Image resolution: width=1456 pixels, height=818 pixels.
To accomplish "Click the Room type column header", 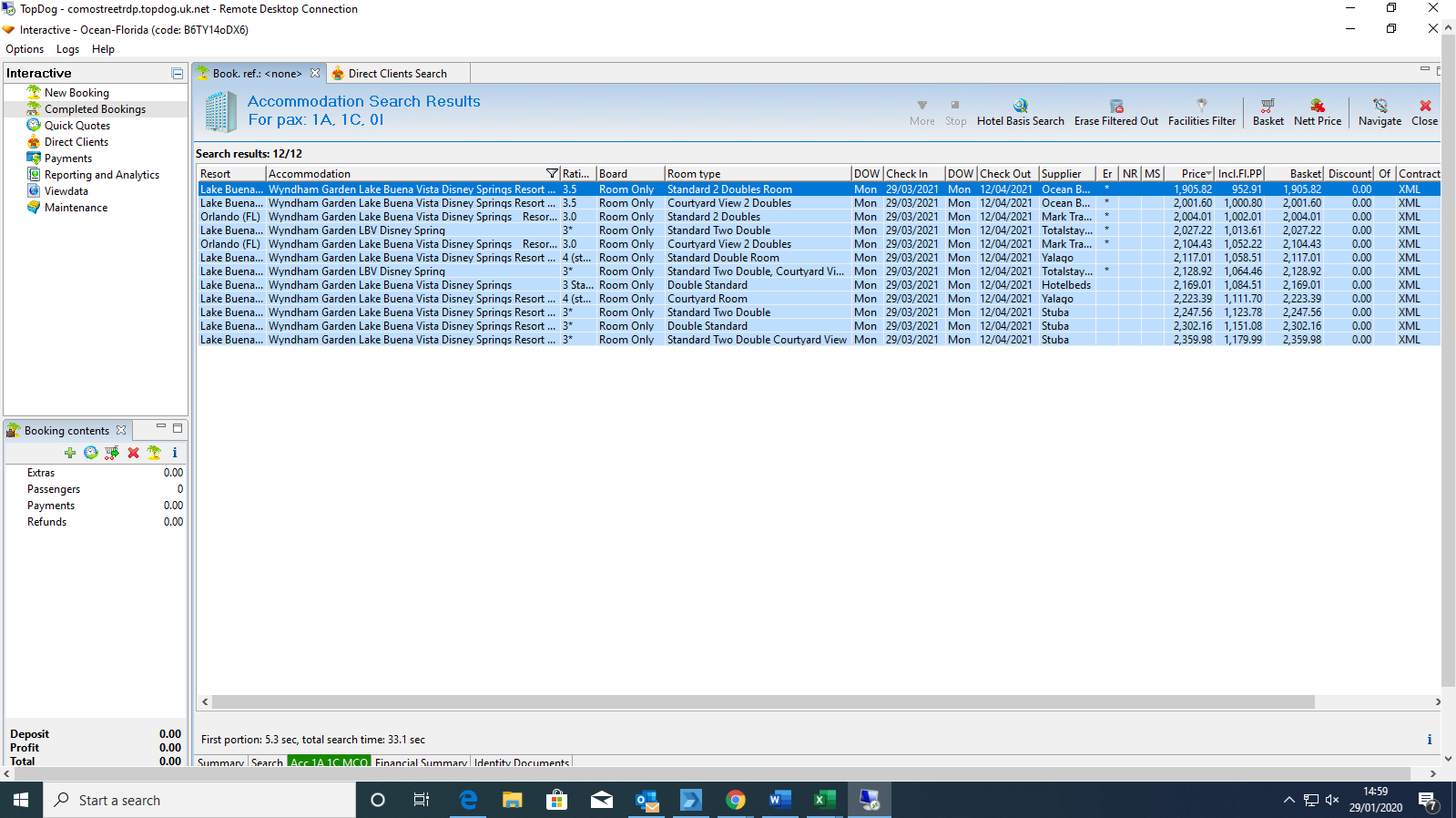I will (x=758, y=174).
